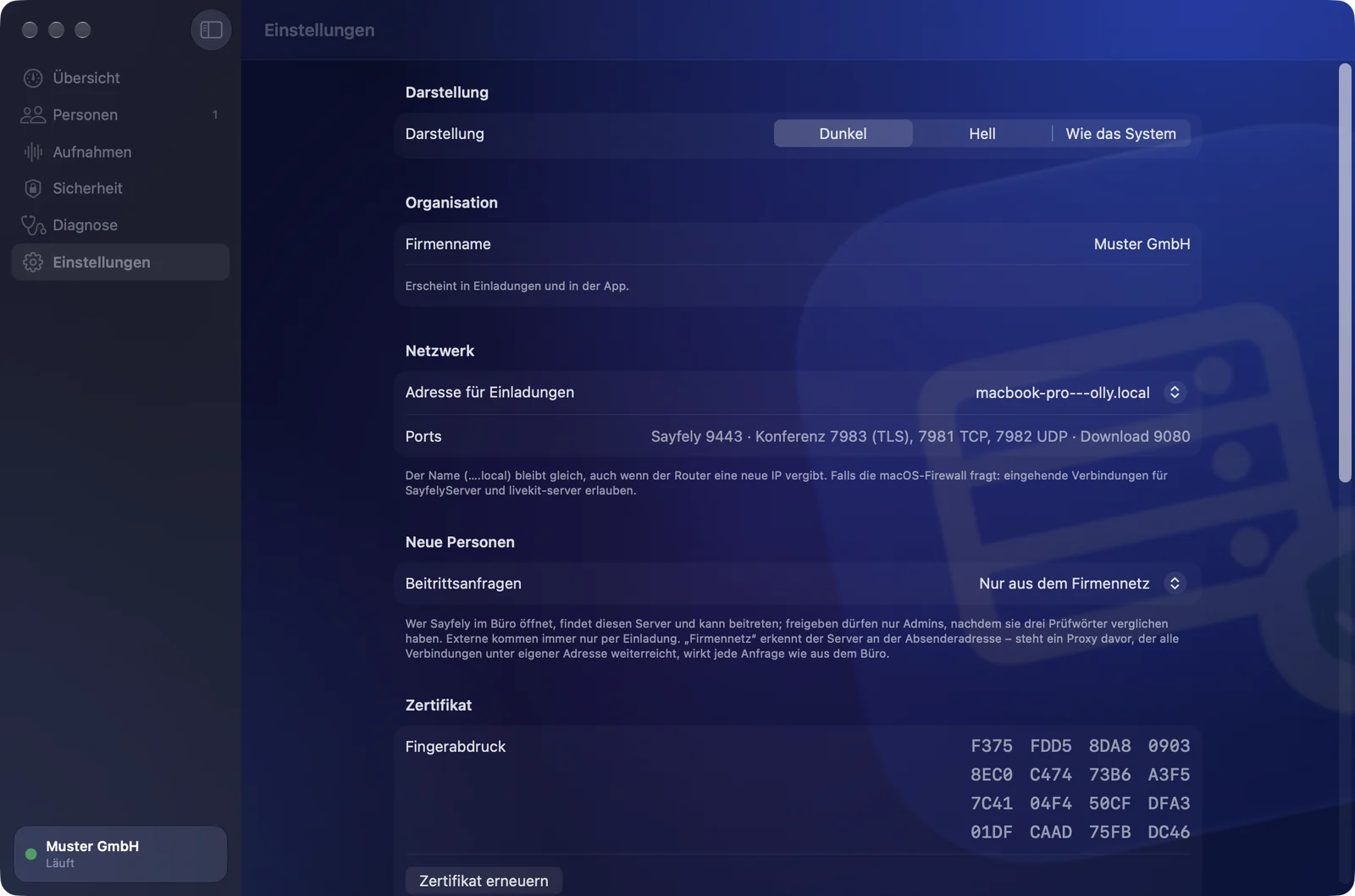The image size is (1355, 896).
Task: Select the Dunkel appearance option
Action: [x=843, y=133]
